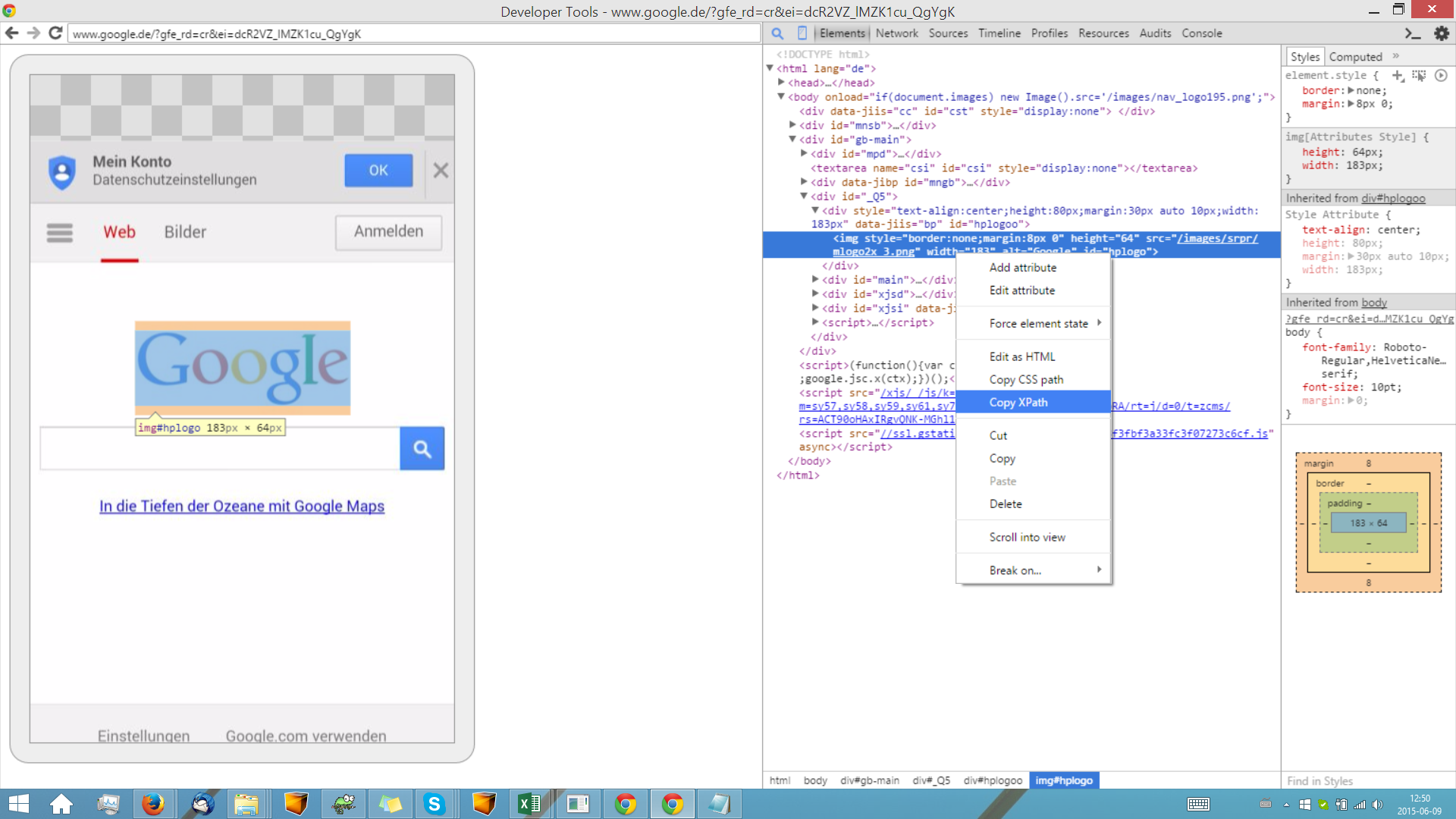Dismiss privacy notice with X
1456x819 pixels.
click(x=441, y=171)
